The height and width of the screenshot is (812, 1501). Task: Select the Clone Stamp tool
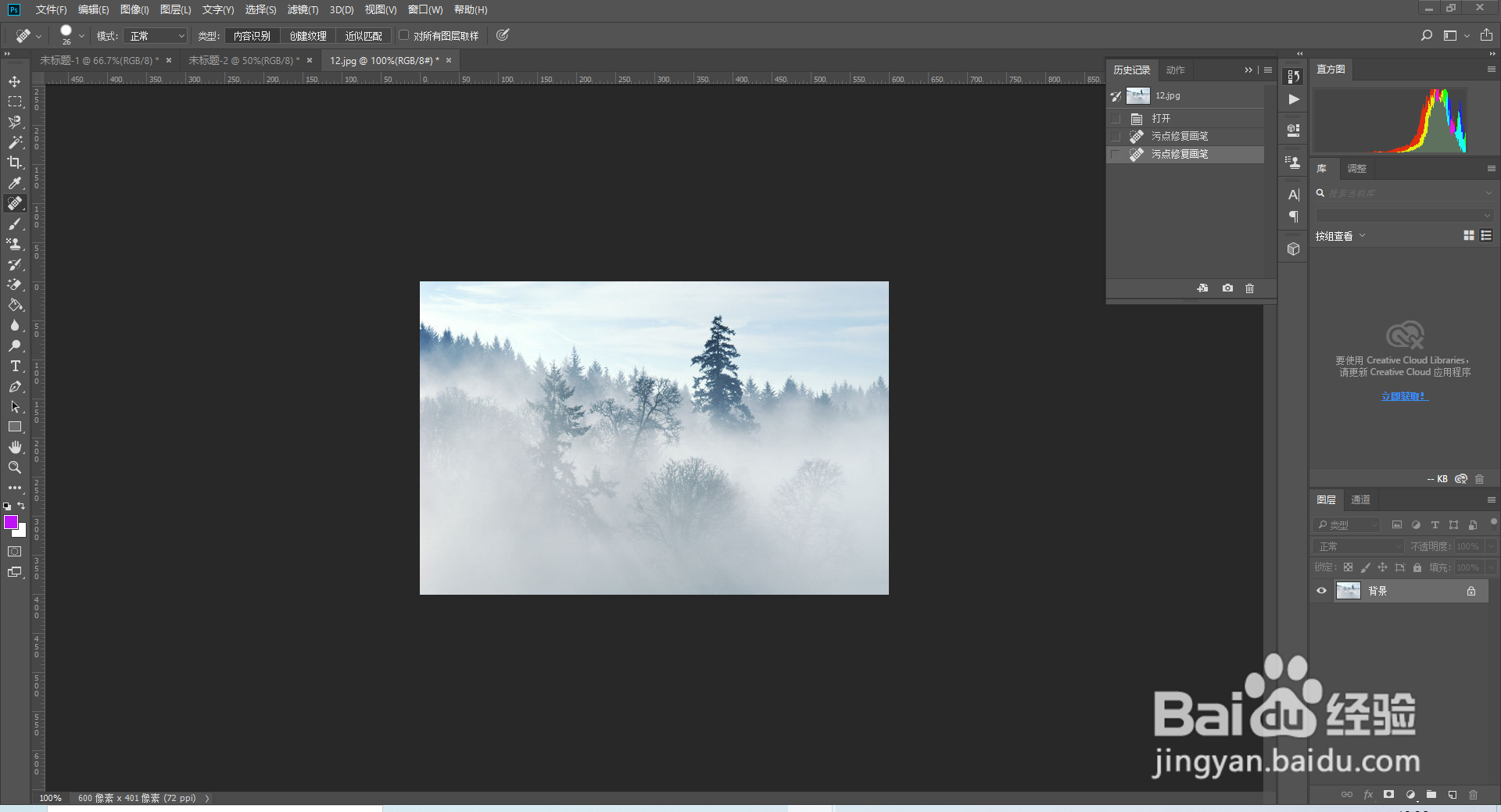15,244
